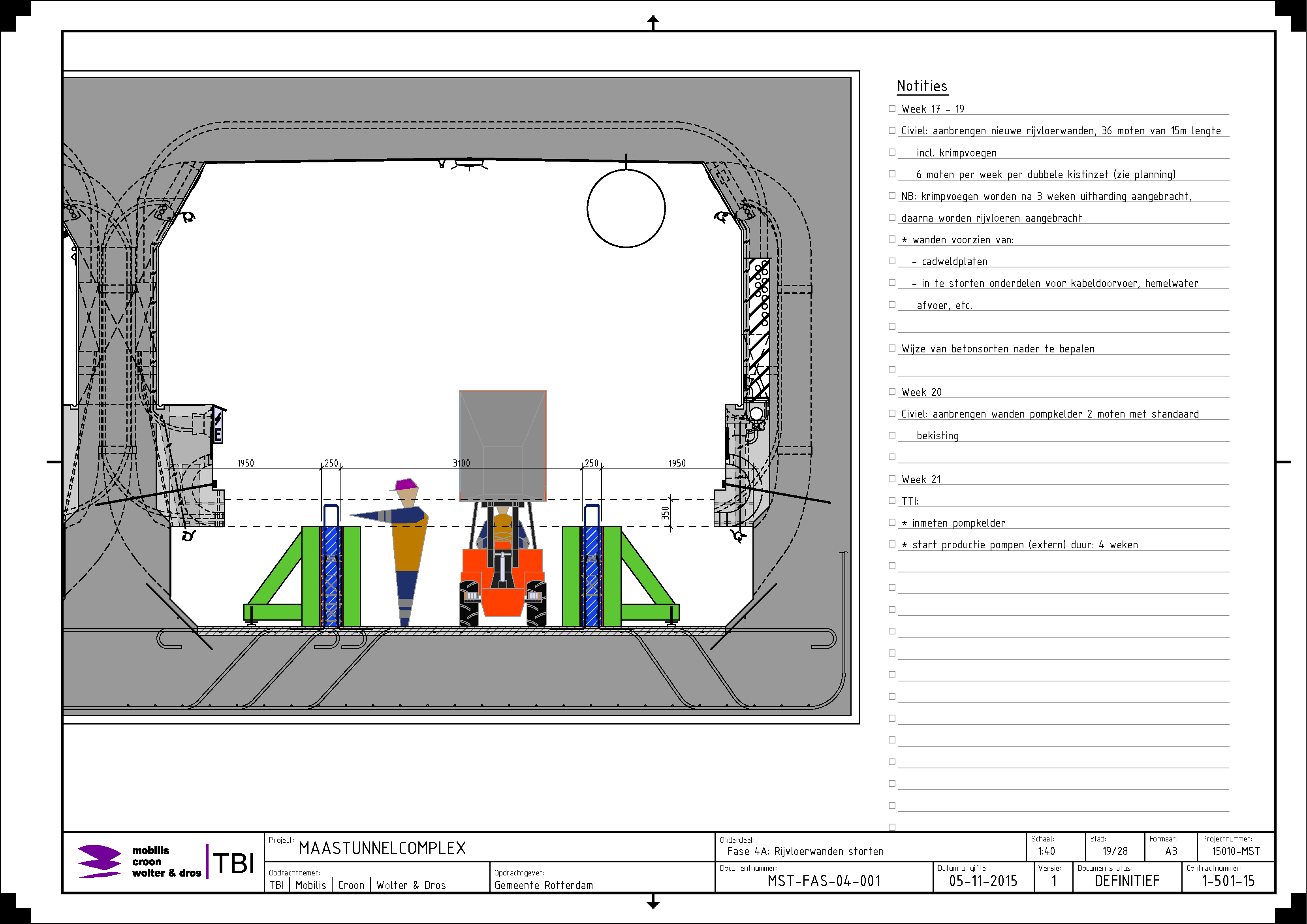This screenshot has width=1307, height=924.
Task: Click the Mobilis Croon Wolter & Dros logo
Action: [x=139, y=861]
